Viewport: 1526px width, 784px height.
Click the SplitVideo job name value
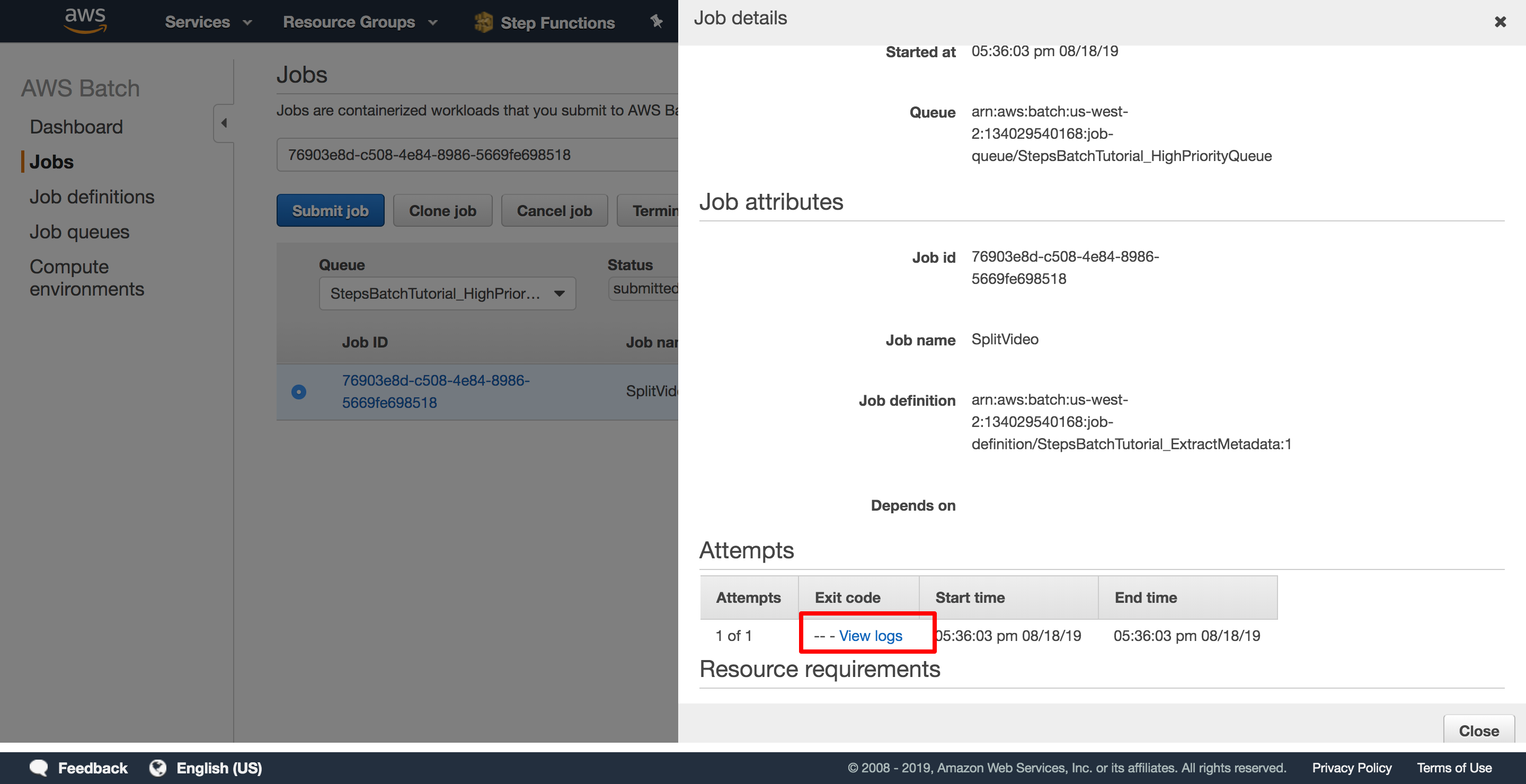(1005, 340)
